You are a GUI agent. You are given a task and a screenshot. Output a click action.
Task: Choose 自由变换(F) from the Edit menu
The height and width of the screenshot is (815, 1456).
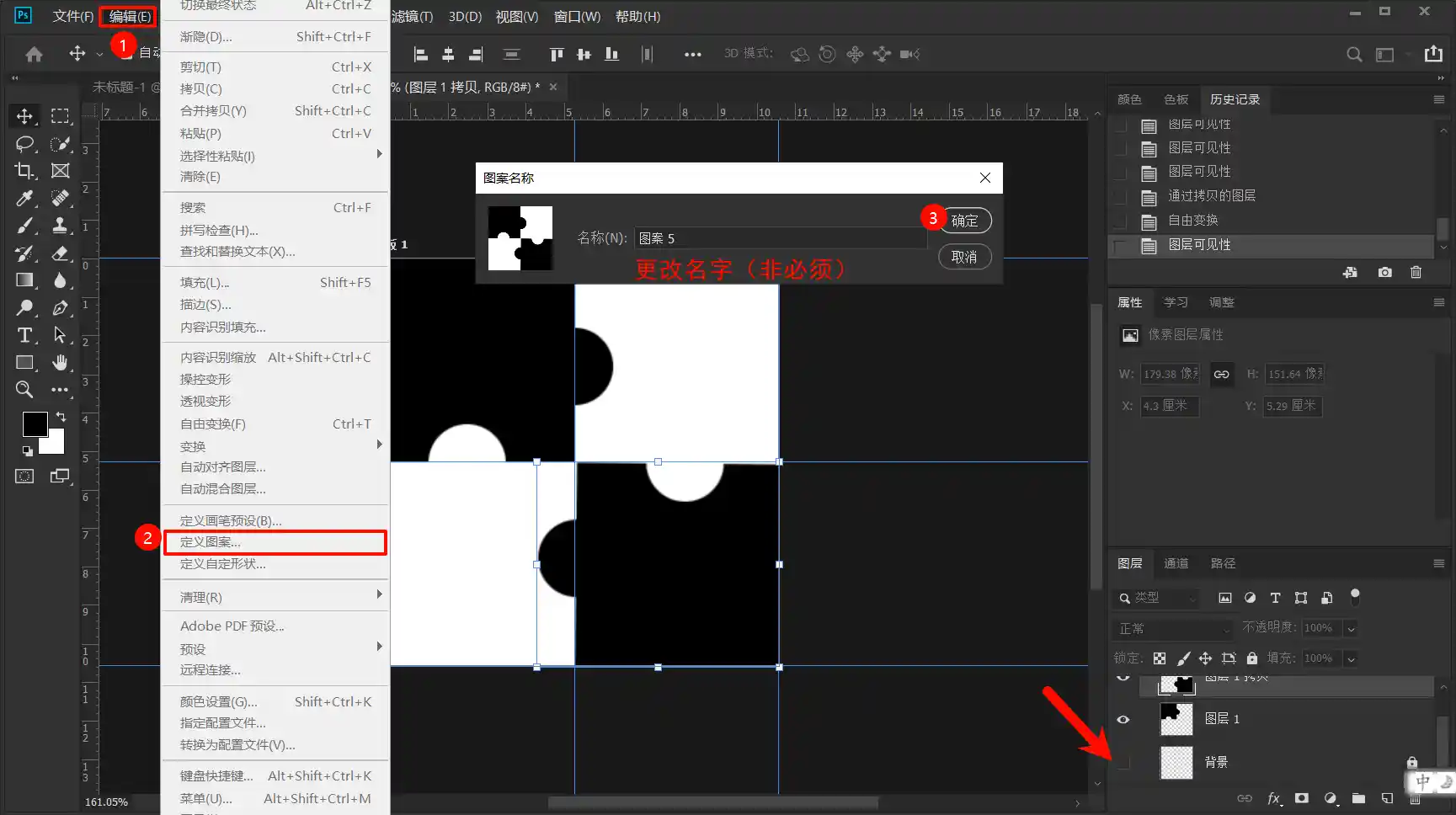click(x=275, y=423)
